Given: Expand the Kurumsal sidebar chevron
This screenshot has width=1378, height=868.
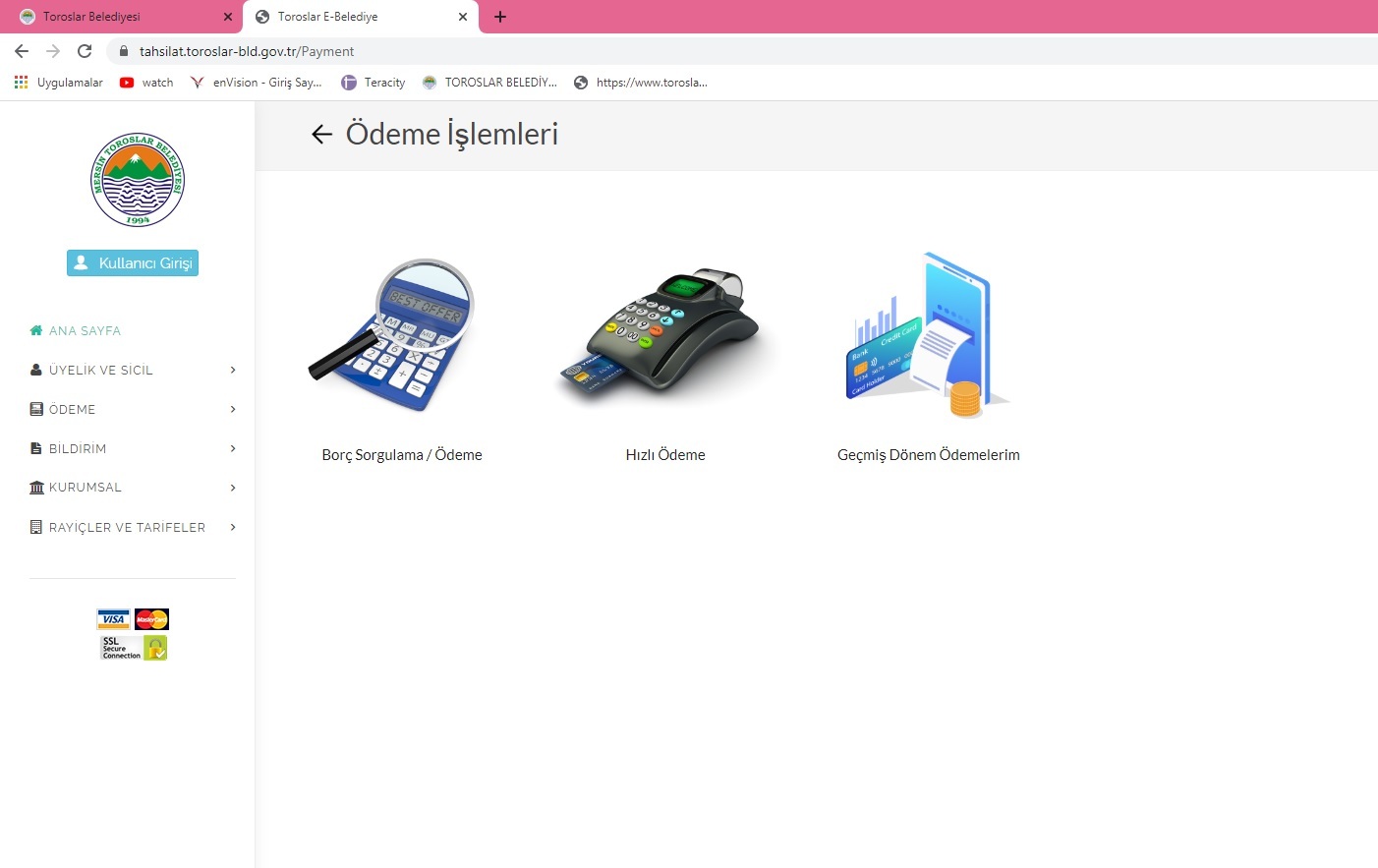Looking at the screenshot, I should point(233,488).
